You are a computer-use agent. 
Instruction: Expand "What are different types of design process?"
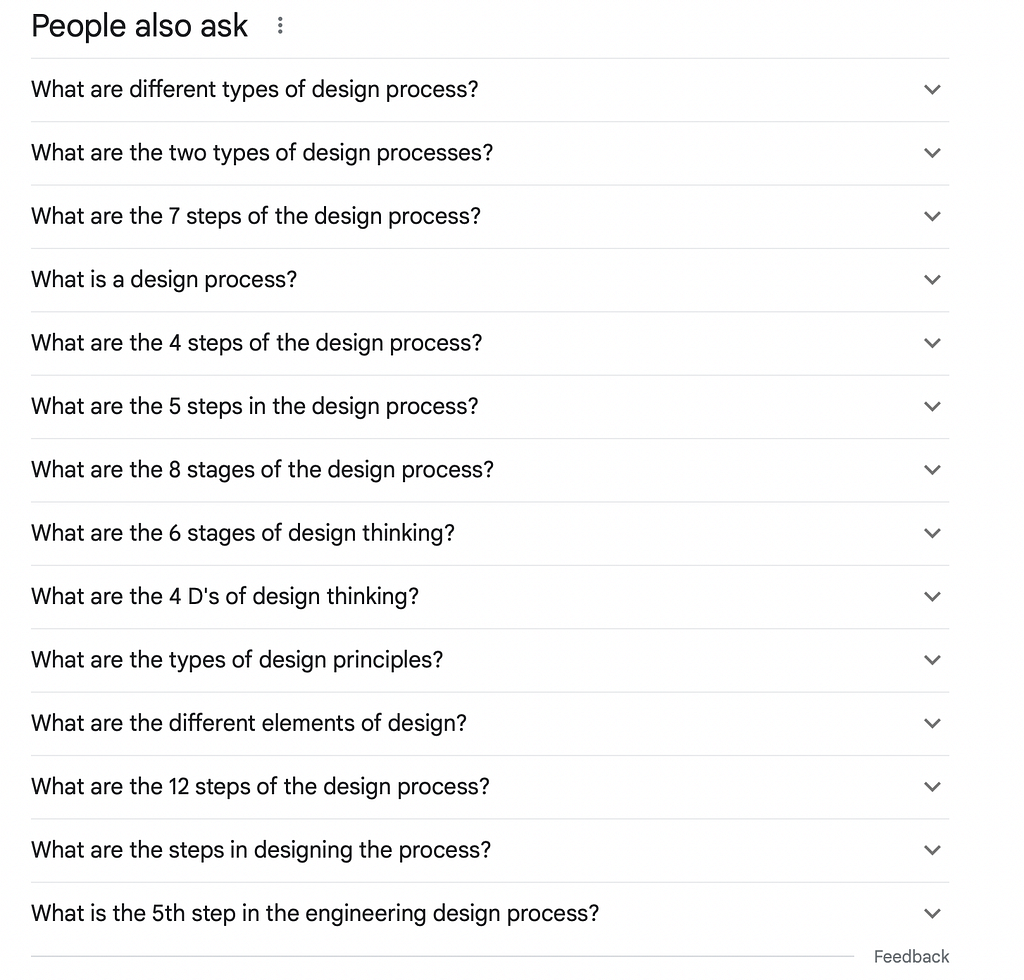932,90
